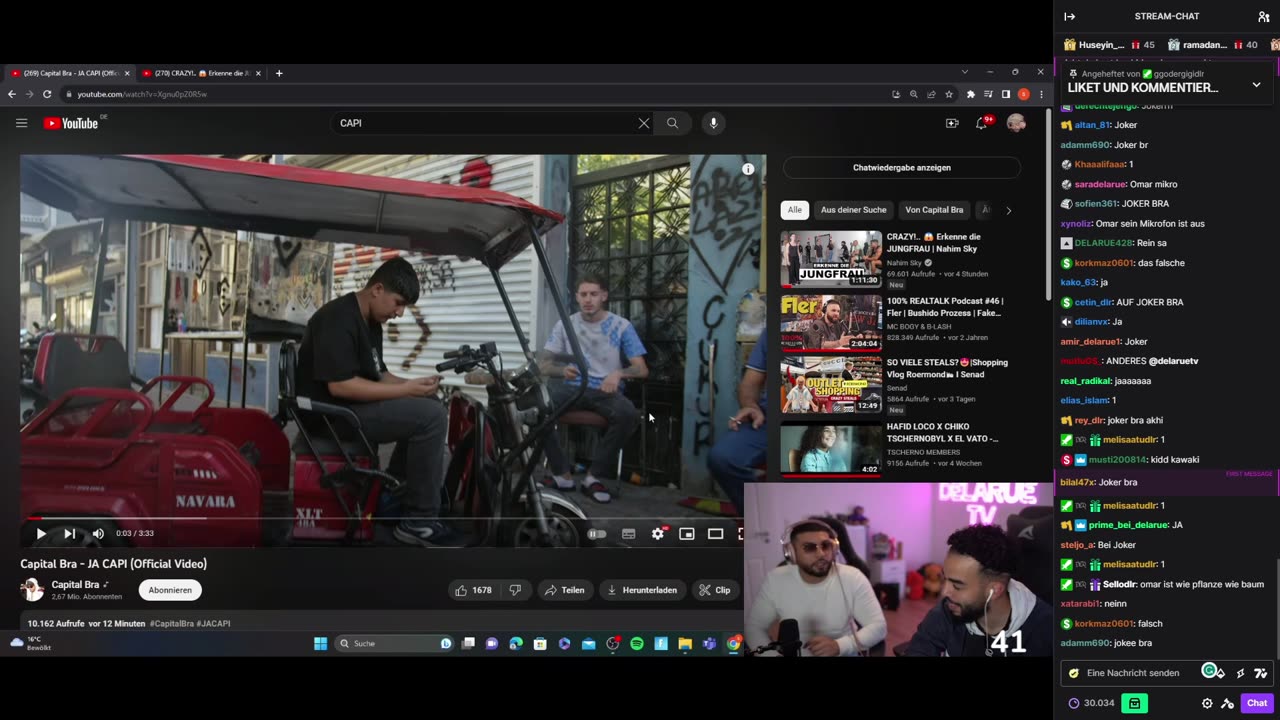Image resolution: width=1280 pixels, height=720 pixels.
Task: Open SO VIELE STEALS Shopping Vlog title
Action: (947, 368)
